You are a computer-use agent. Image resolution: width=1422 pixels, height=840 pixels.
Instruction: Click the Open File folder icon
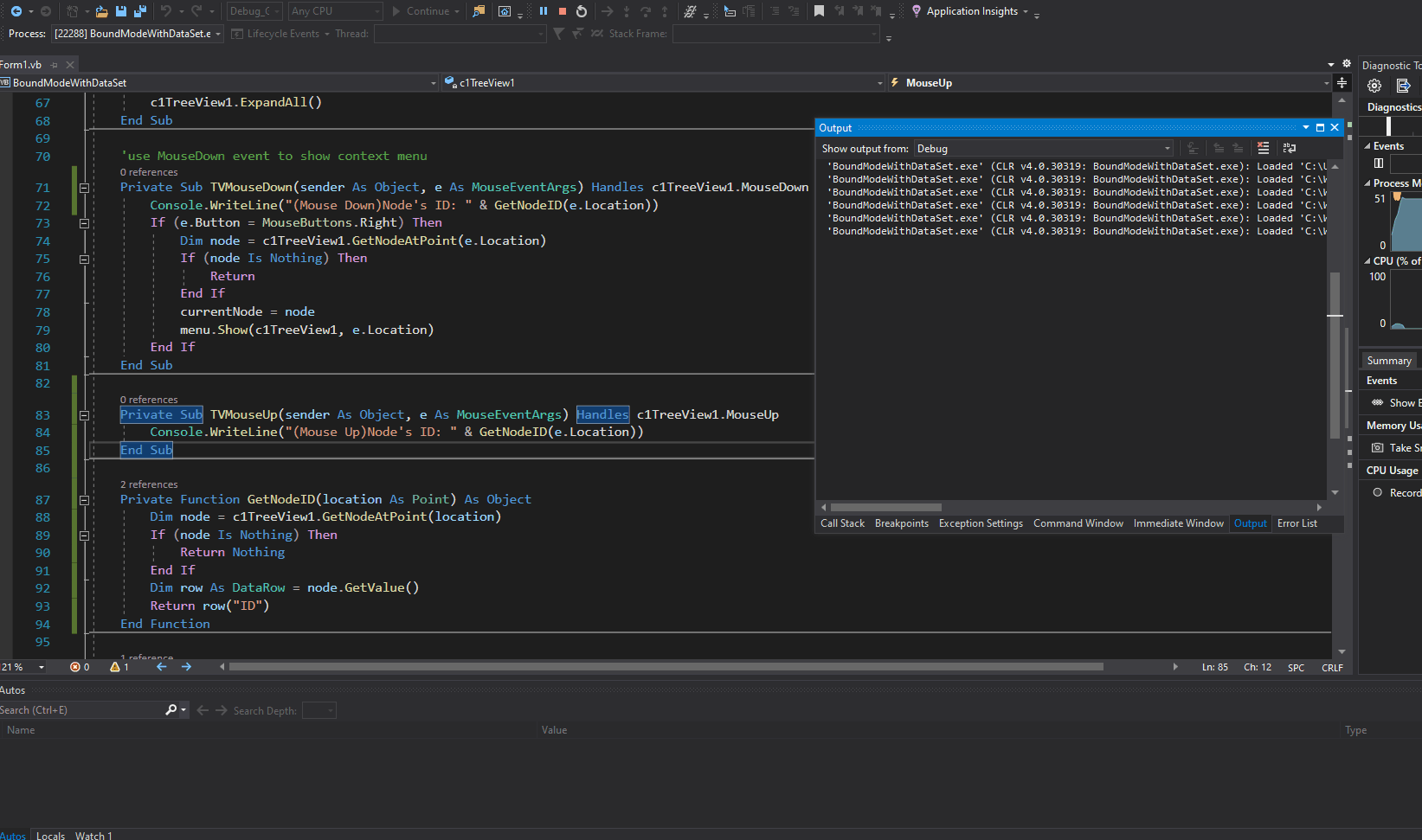tap(101, 11)
